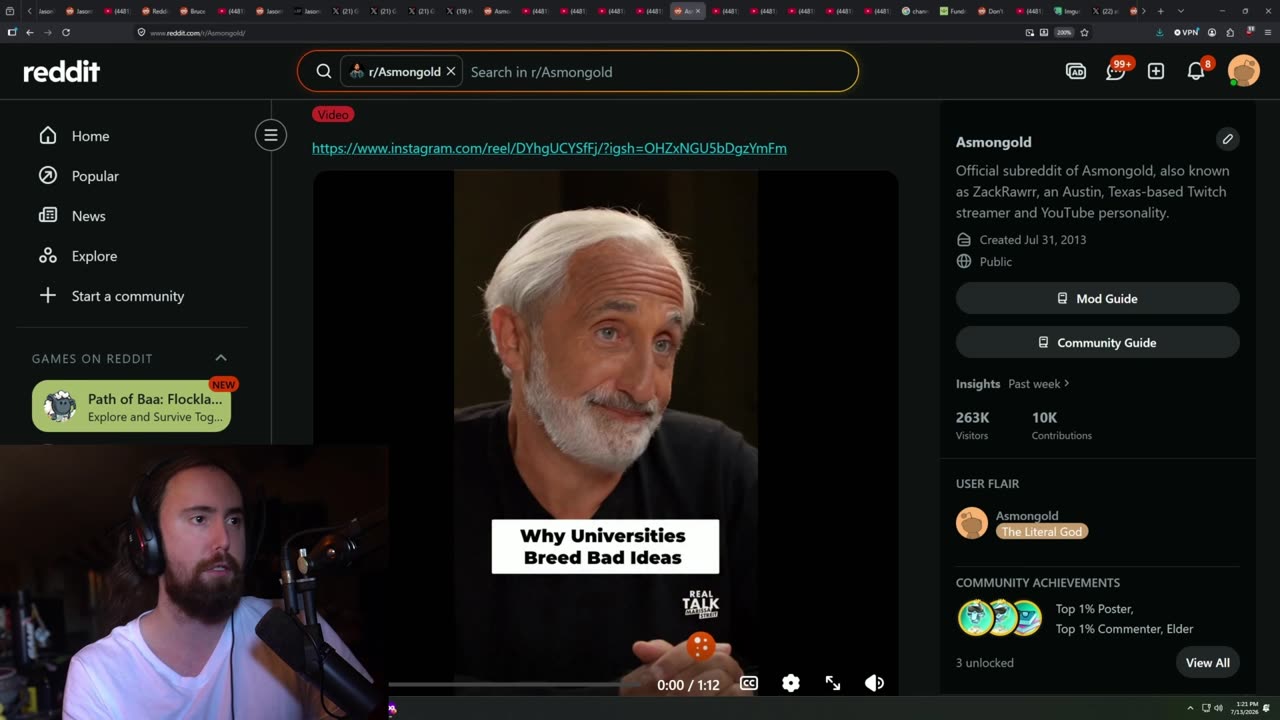Viewport: 1280px width, 720px height.
Task: Reset the 200% zoom indicator
Action: click(1064, 32)
